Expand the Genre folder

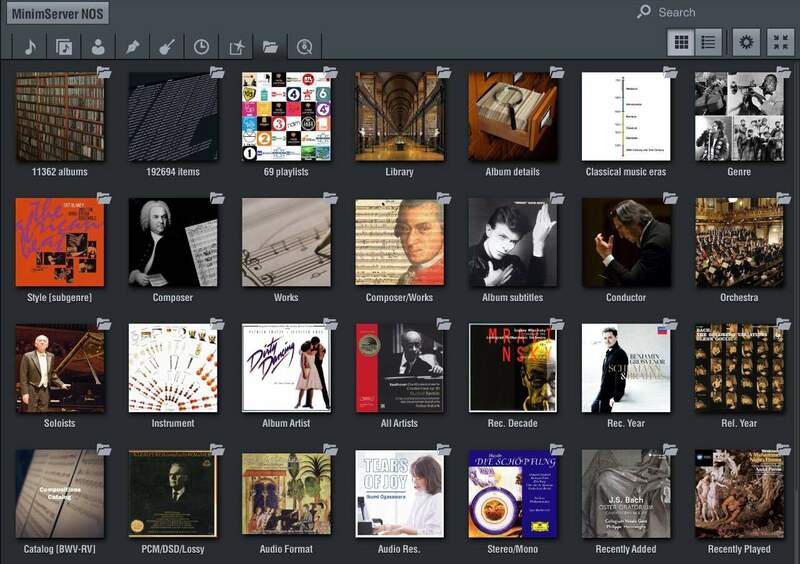pyautogui.click(x=739, y=116)
